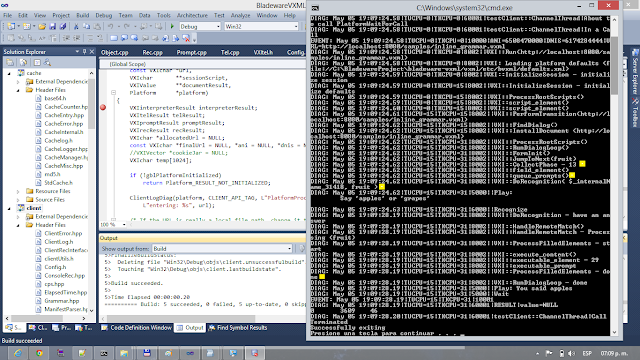Open the Analyze menu
The height and width of the screenshot is (360, 640).
click(x=240, y=16)
